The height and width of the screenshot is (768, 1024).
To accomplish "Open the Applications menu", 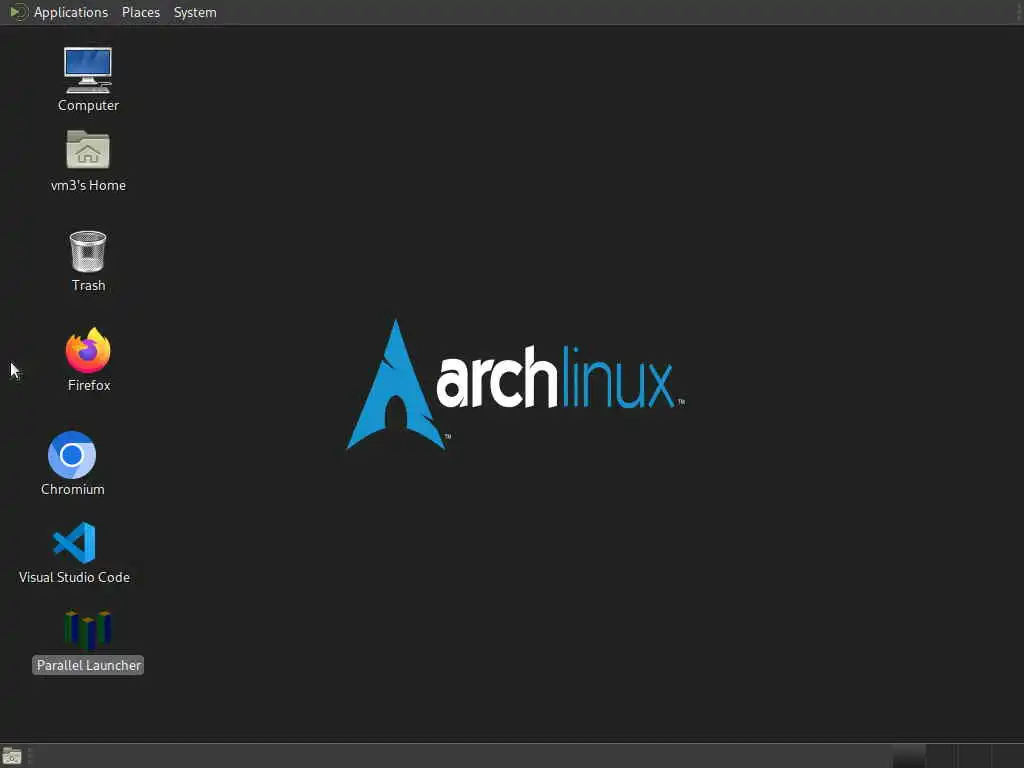I will point(71,12).
